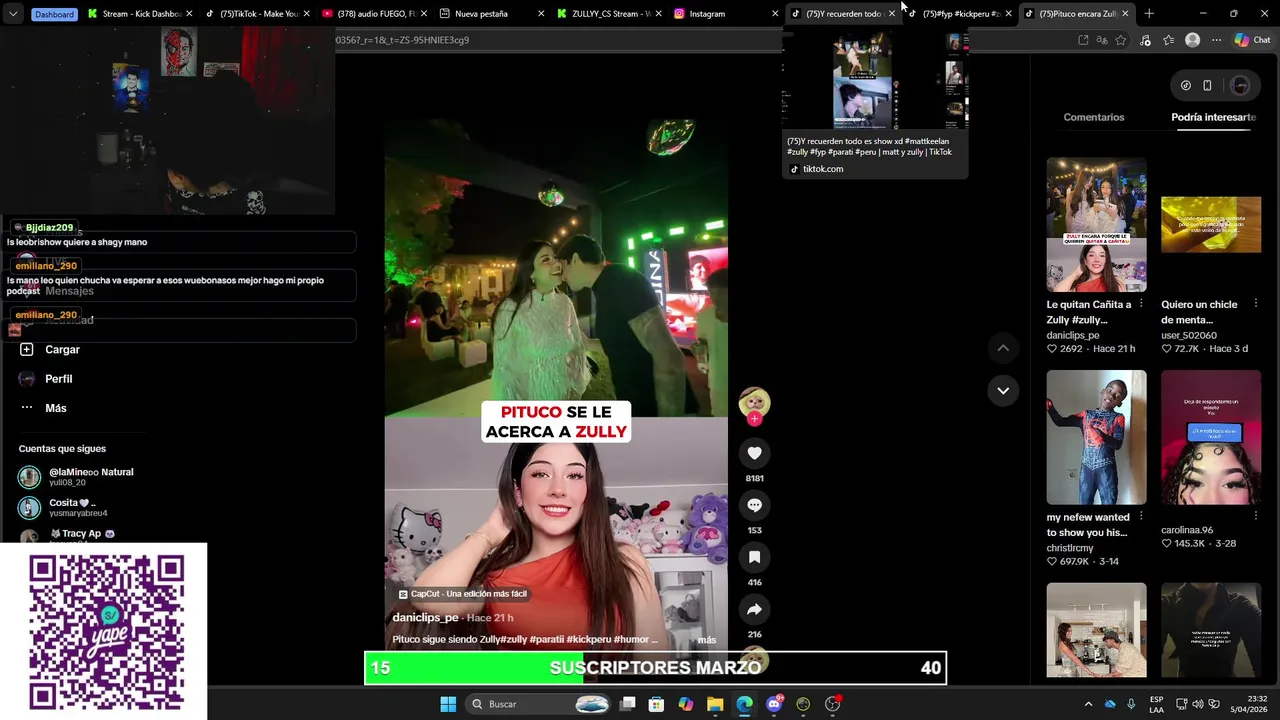Open Task View from the taskbar
This screenshot has width=1280, height=720.
click(627, 704)
